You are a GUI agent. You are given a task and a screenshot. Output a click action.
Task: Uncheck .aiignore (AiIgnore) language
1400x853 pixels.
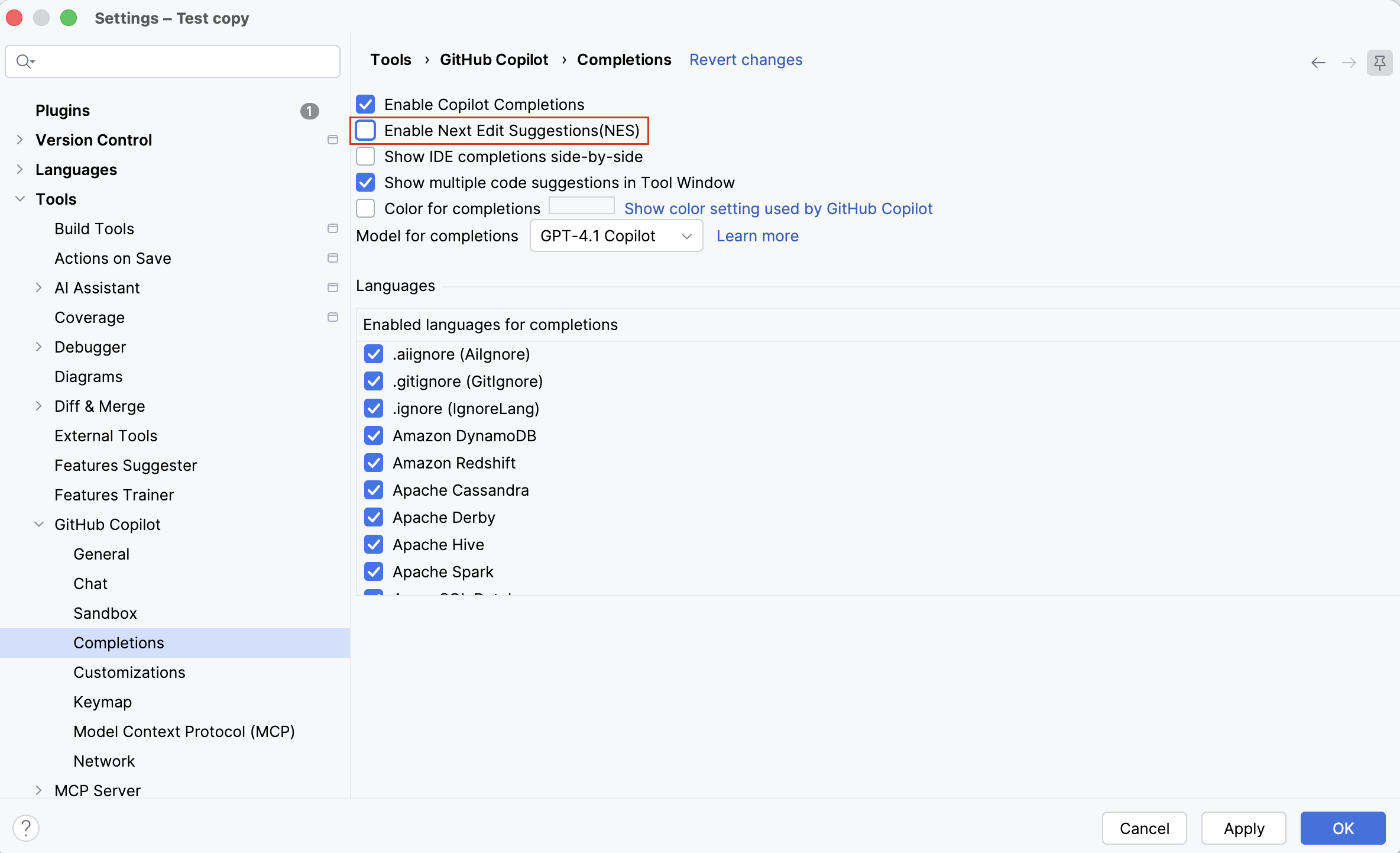374,354
